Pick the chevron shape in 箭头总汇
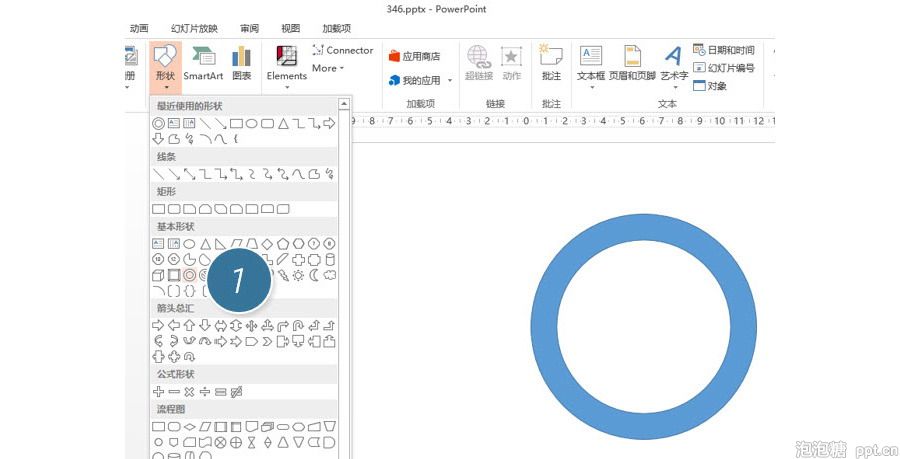 (267, 342)
